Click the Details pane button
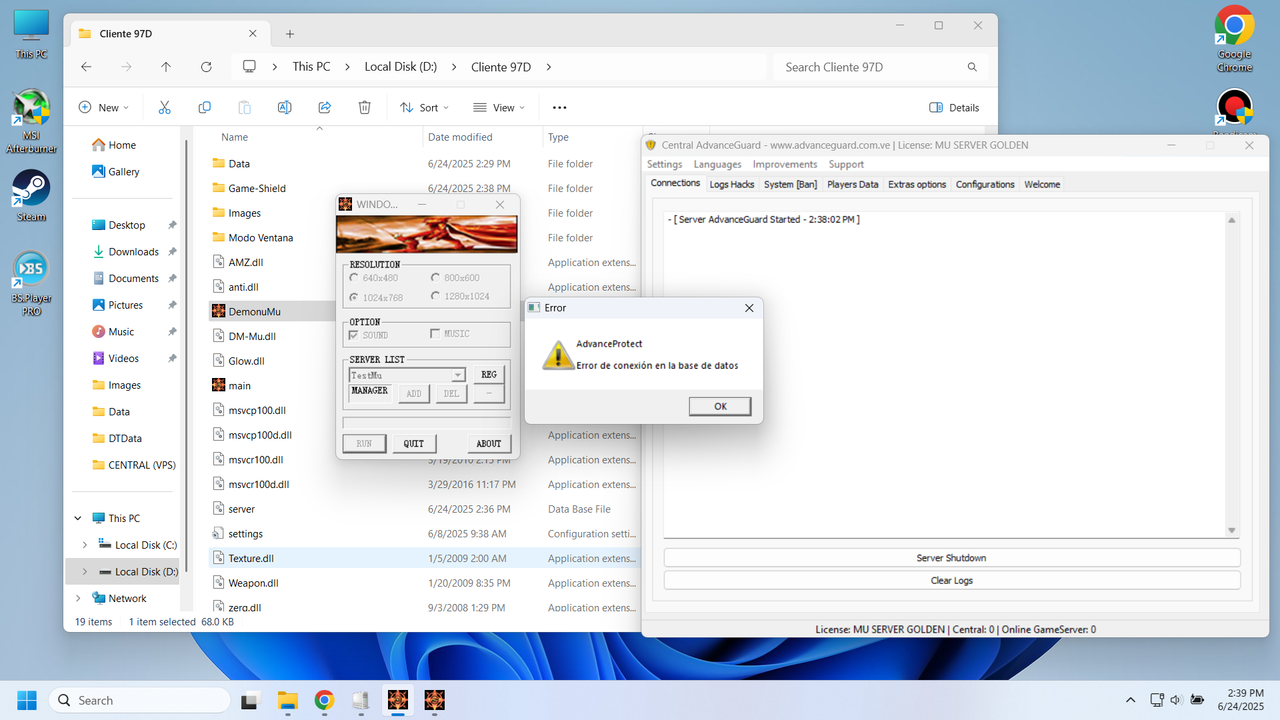The height and width of the screenshot is (720, 1280). tap(954, 107)
